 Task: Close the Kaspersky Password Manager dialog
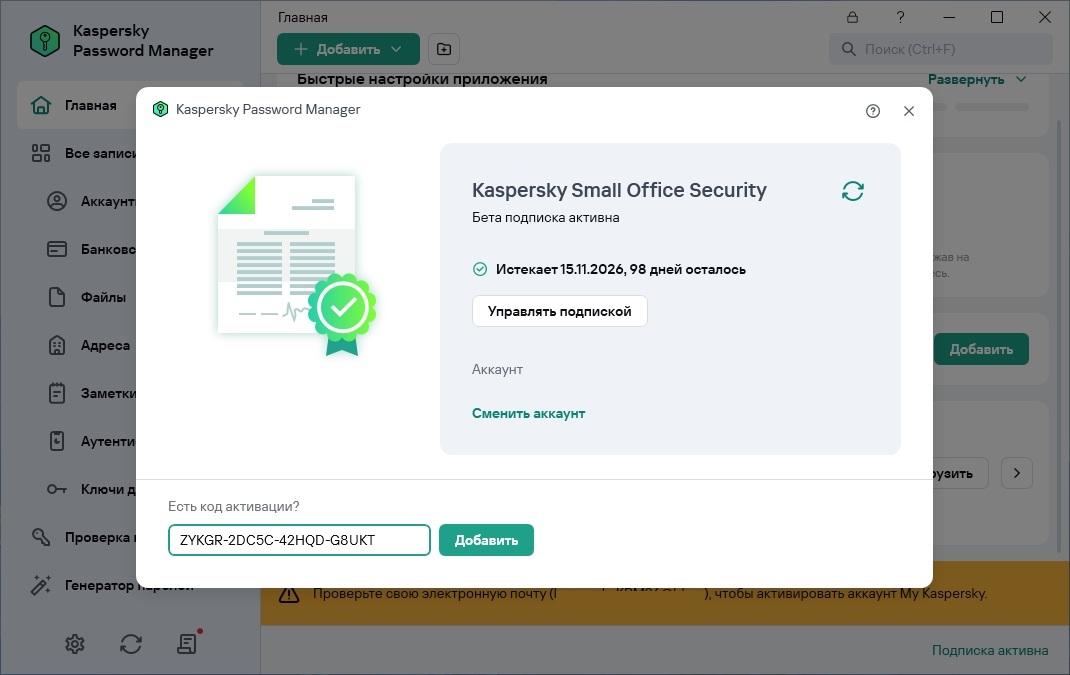click(x=908, y=111)
